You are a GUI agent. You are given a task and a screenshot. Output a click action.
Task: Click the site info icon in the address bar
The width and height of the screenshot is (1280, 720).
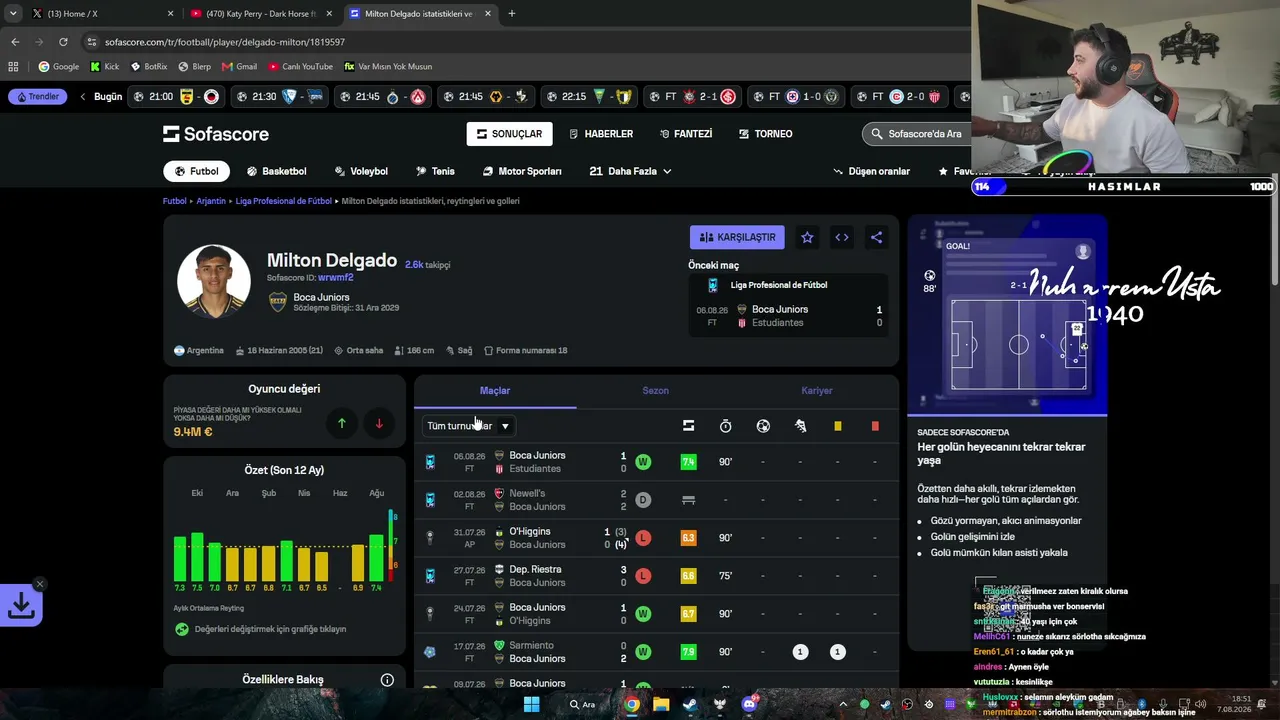click(x=92, y=42)
